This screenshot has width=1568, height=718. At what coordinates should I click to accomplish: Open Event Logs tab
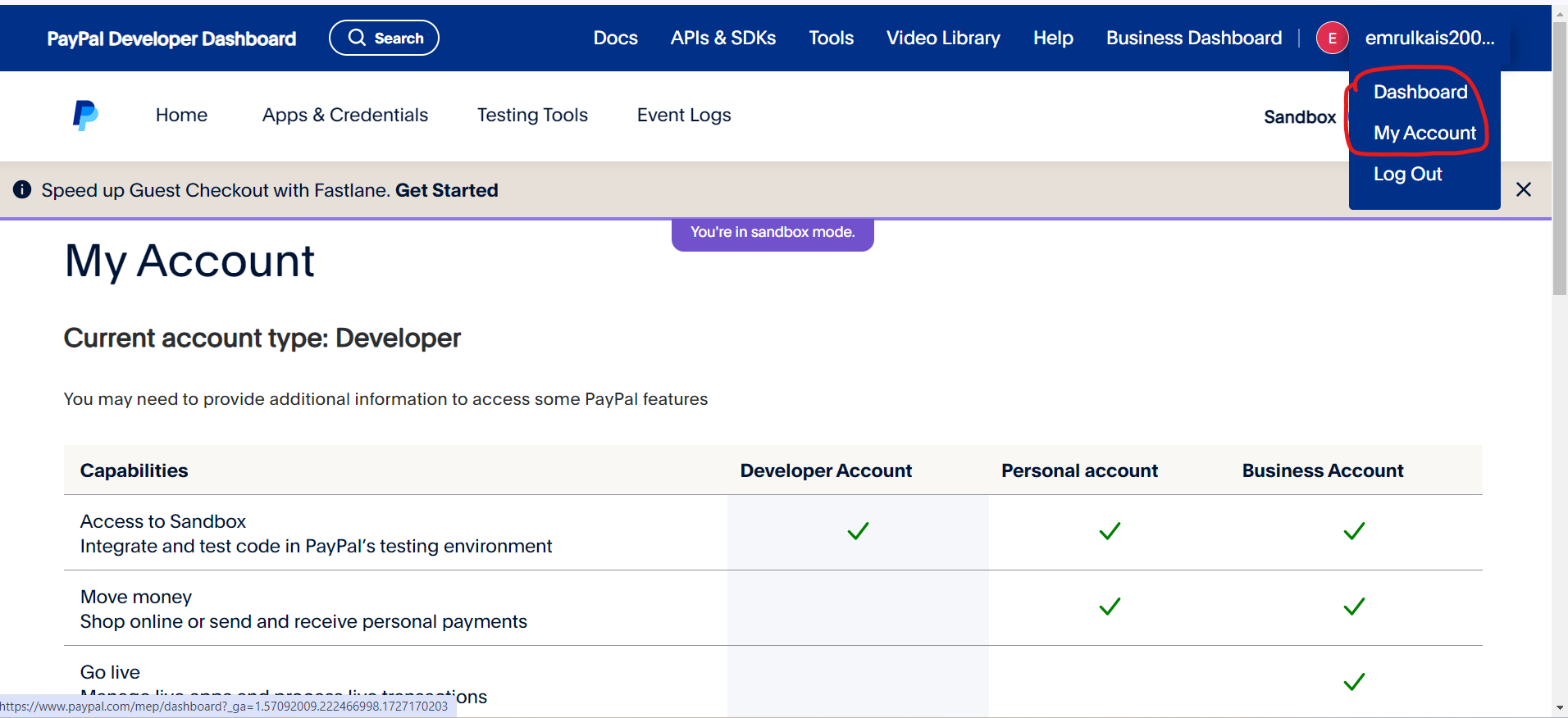[x=684, y=115]
